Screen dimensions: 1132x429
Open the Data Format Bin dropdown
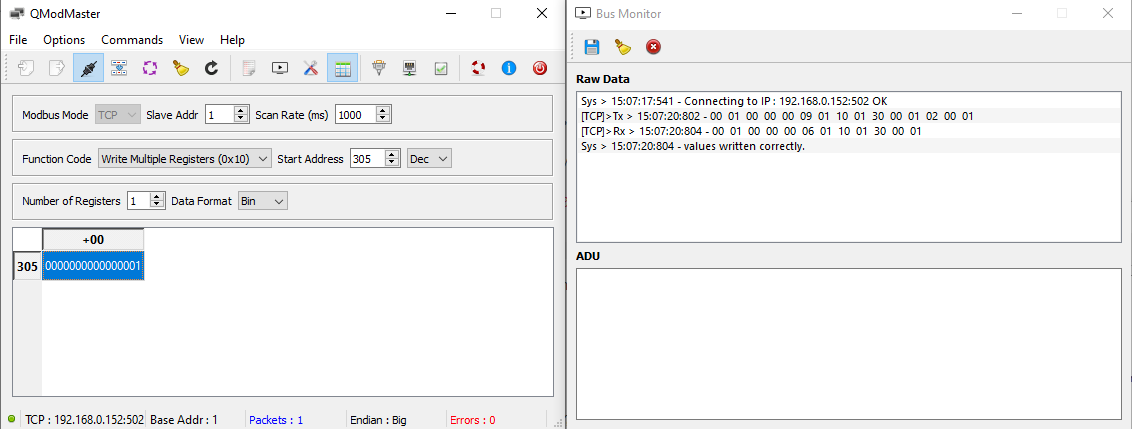263,201
